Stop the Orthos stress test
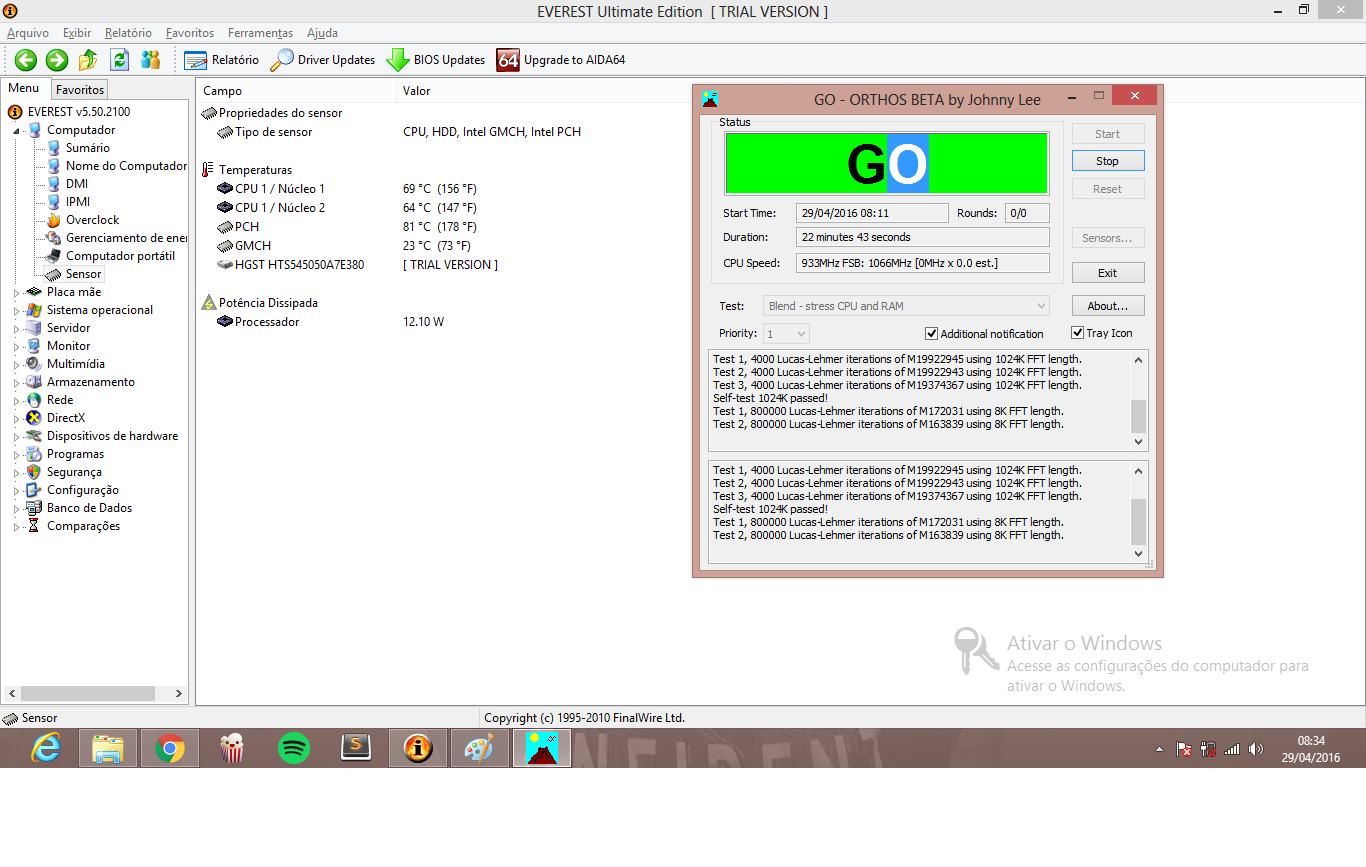 coord(1108,161)
